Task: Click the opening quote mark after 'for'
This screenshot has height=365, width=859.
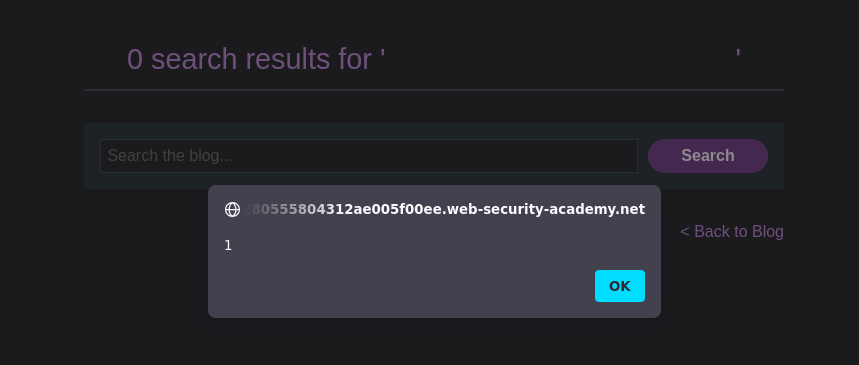Action: pos(382,55)
